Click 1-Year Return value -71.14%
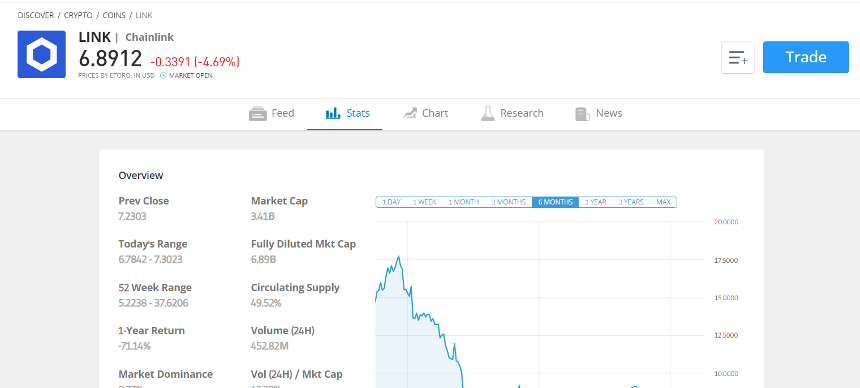This screenshot has width=860, height=388. coord(134,346)
